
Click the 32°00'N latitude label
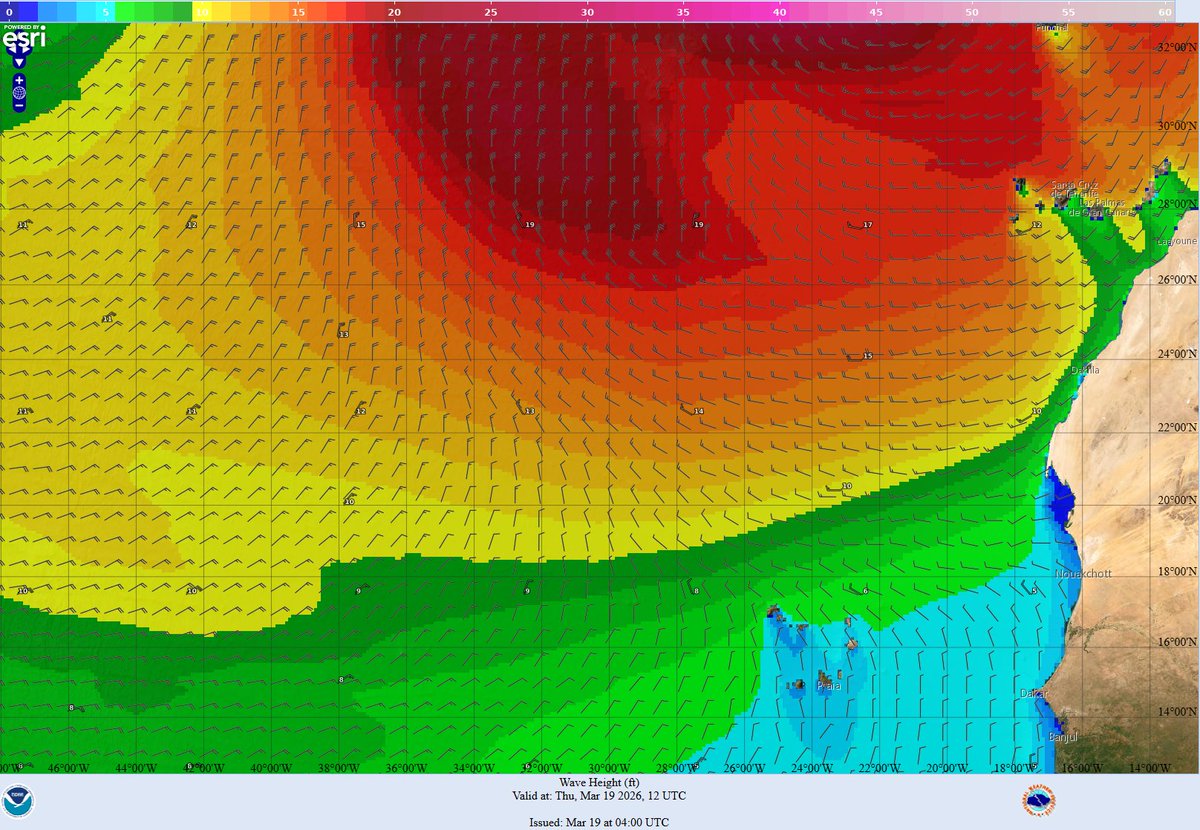tap(1178, 47)
